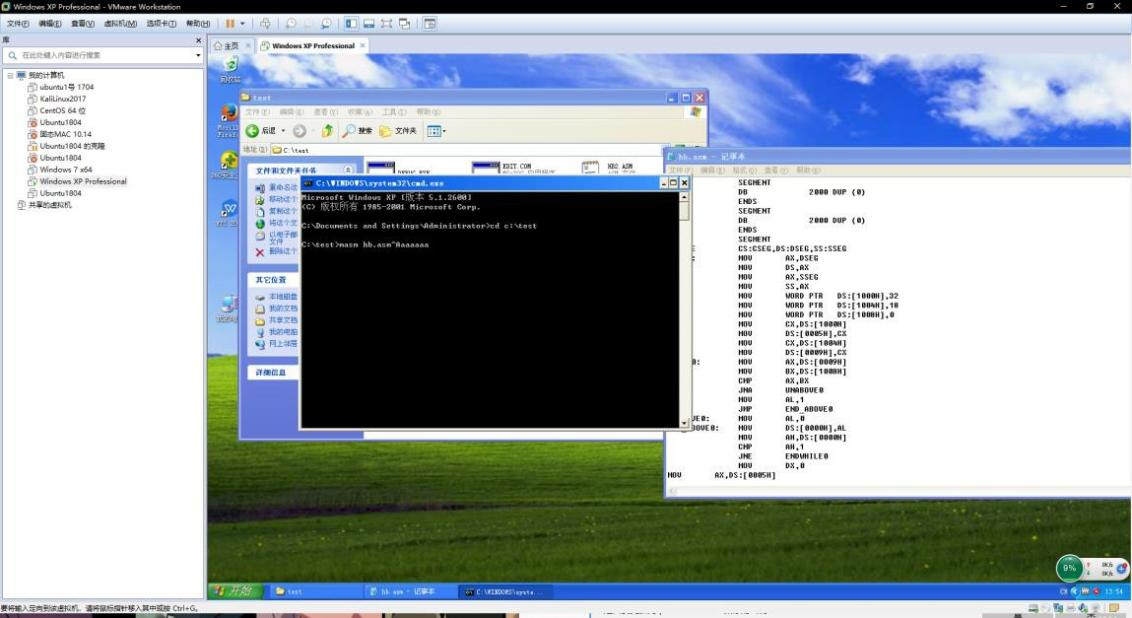Image resolution: width=1132 pixels, height=618 pixels.
Task: Open the 文件(F) menu in VMware
Action: pyautogui.click(x=17, y=24)
